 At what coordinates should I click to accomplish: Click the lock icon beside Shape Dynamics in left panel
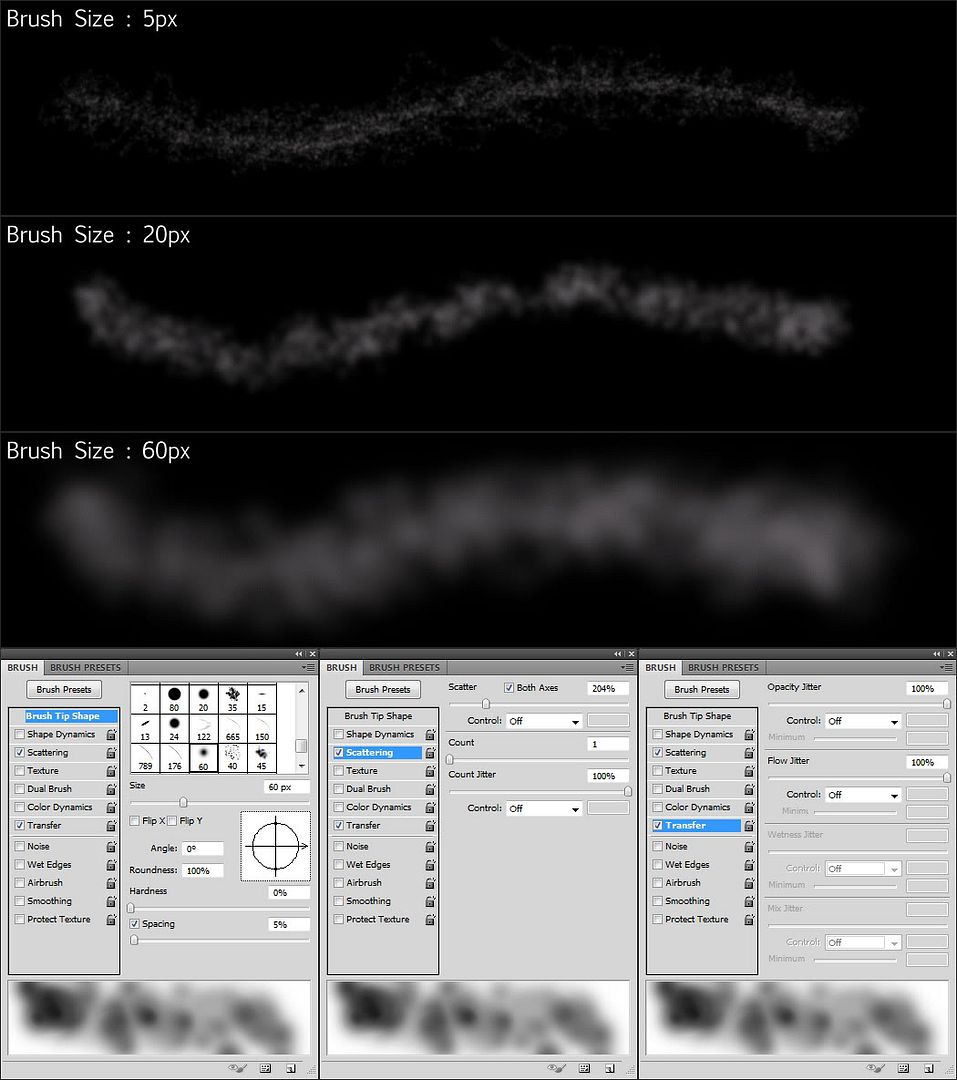tap(111, 735)
